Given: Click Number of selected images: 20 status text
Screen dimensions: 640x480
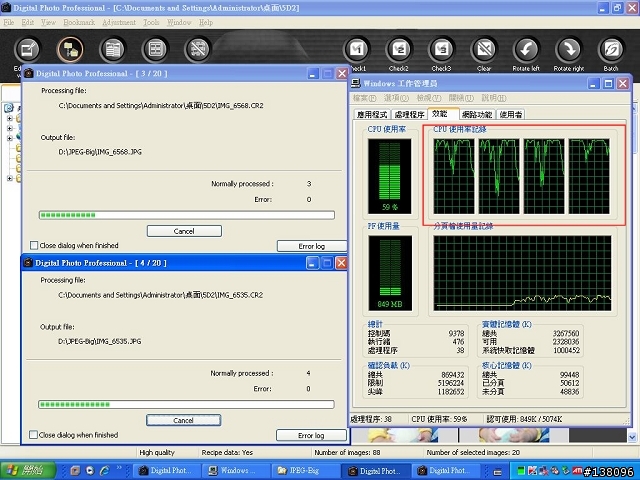Looking at the screenshot, I should click(473, 453).
